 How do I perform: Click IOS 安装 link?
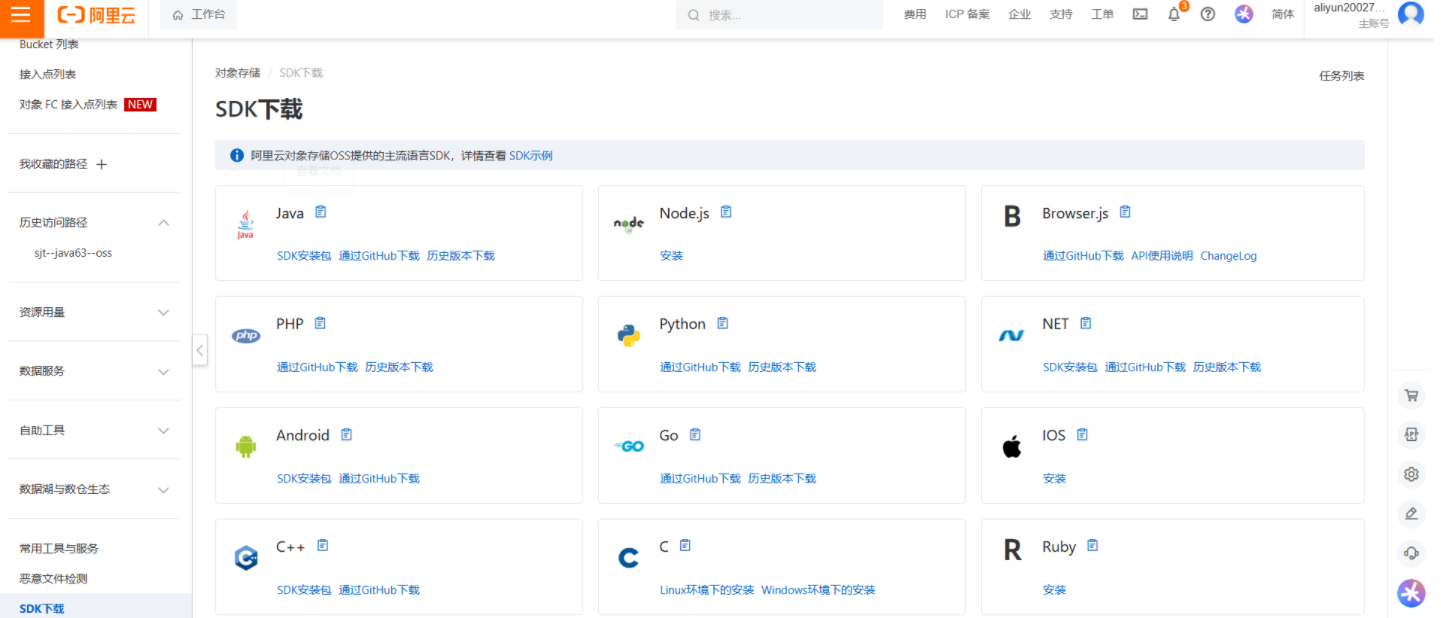click(x=1054, y=479)
